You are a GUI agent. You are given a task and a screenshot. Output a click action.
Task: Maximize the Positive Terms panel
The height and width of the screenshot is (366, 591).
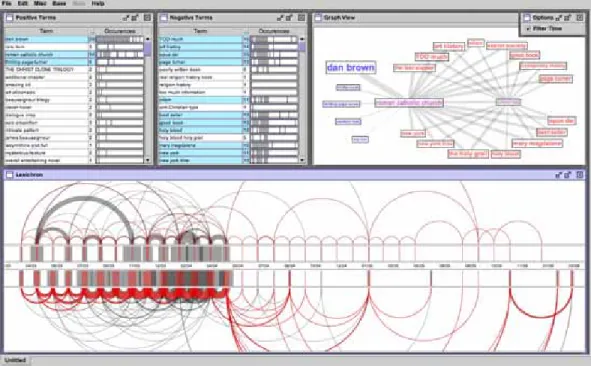(x=135, y=18)
